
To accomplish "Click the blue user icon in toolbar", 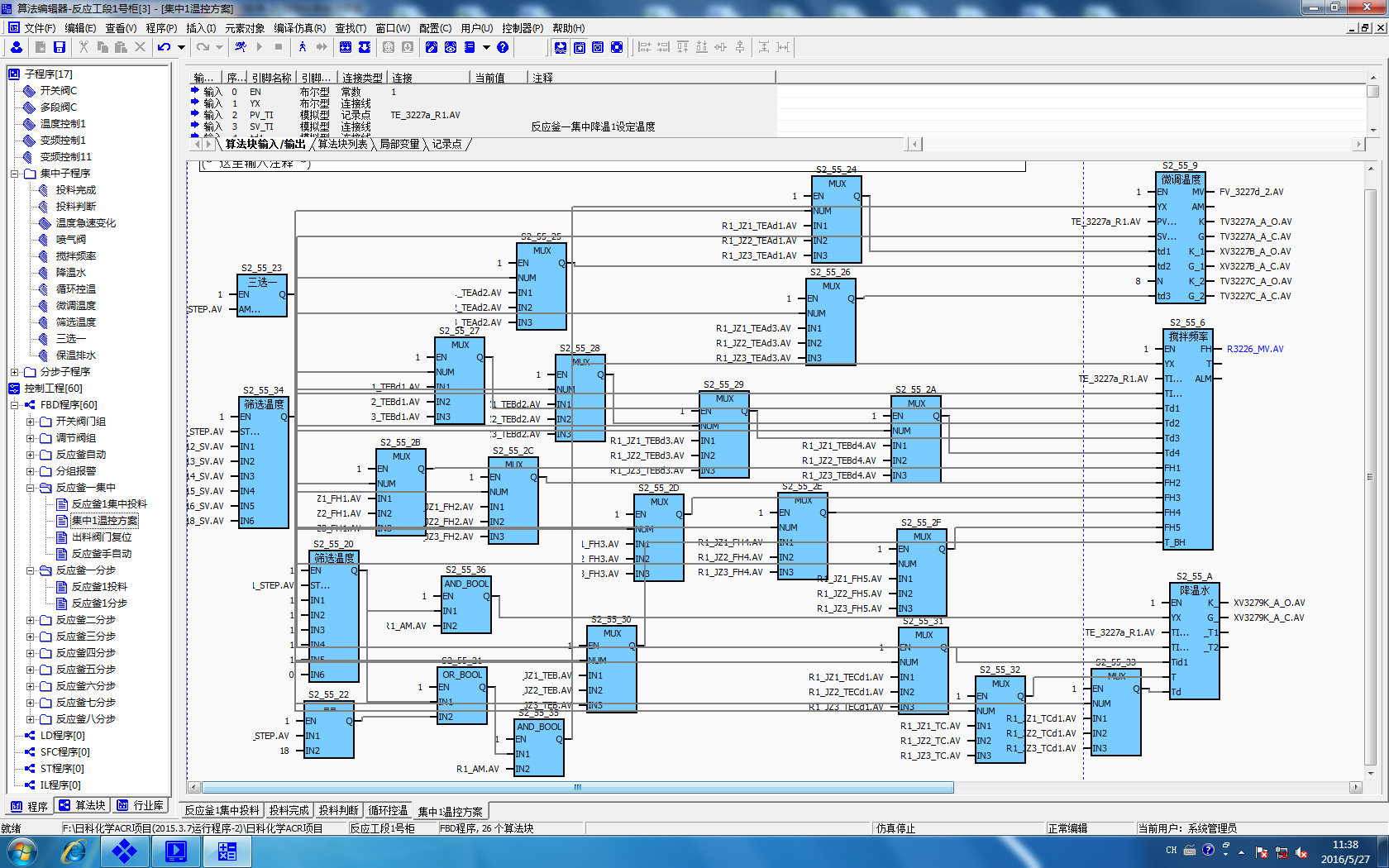I will point(17,47).
